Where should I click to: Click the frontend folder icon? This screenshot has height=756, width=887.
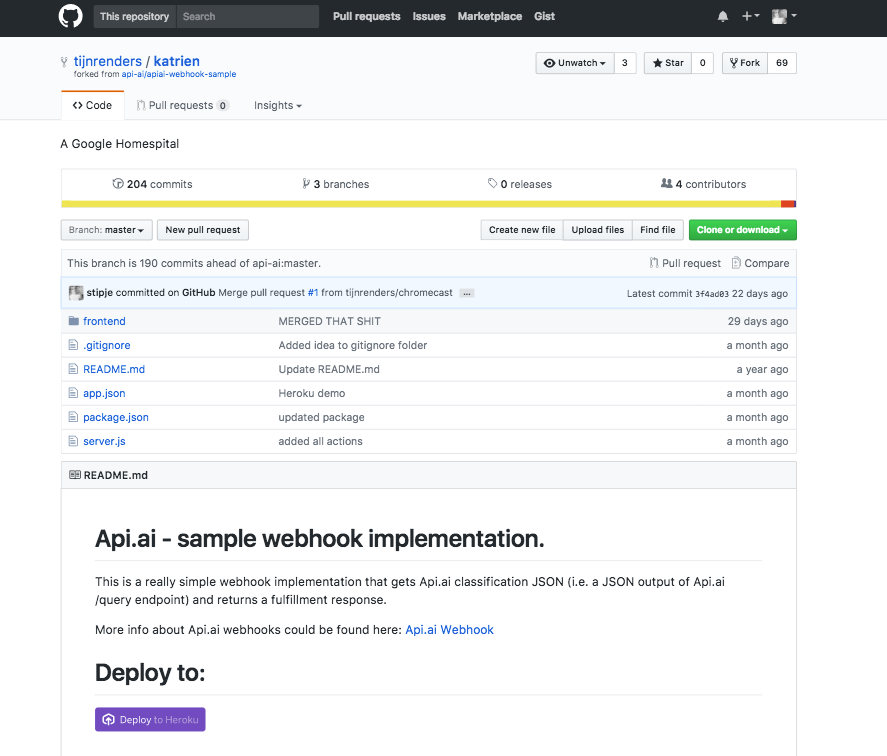point(73,321)
